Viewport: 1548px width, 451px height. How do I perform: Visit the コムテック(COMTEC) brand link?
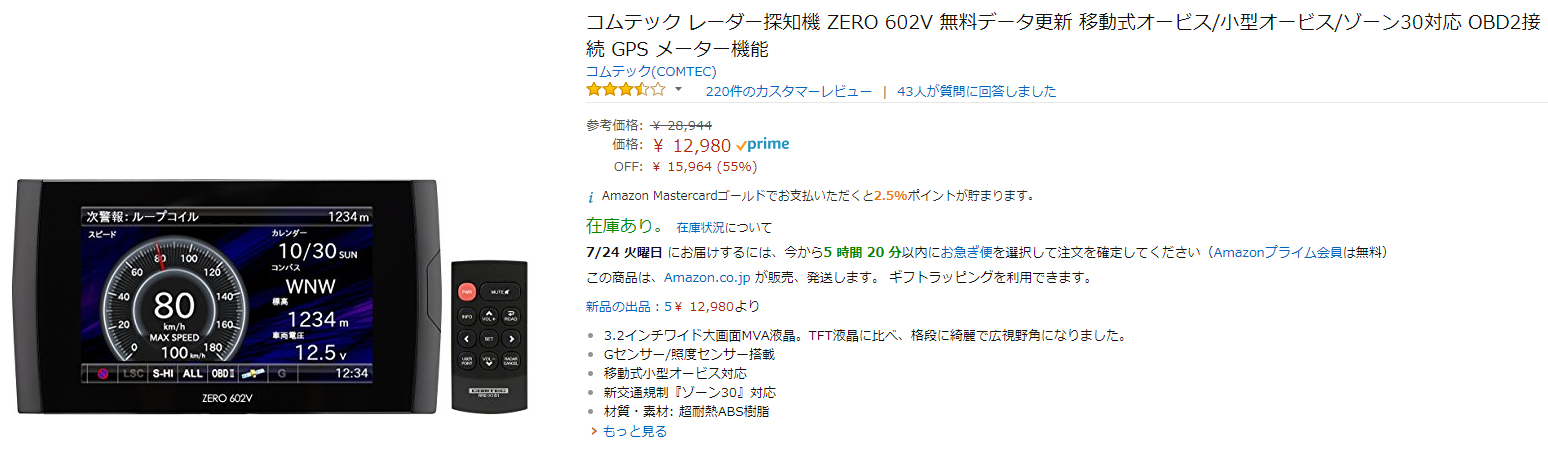650,71
